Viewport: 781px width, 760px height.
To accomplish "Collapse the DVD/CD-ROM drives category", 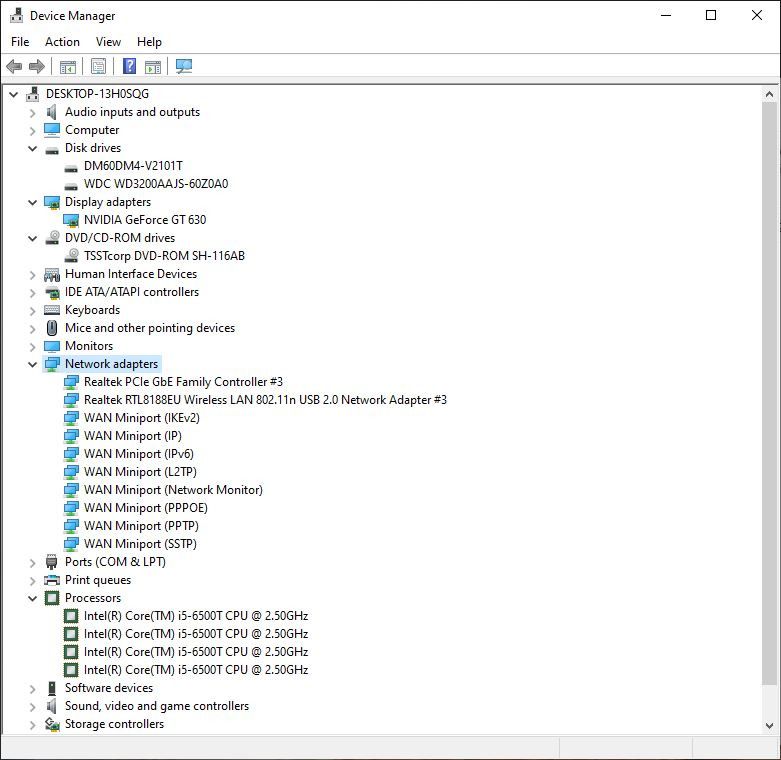I will tap(32, 238).
